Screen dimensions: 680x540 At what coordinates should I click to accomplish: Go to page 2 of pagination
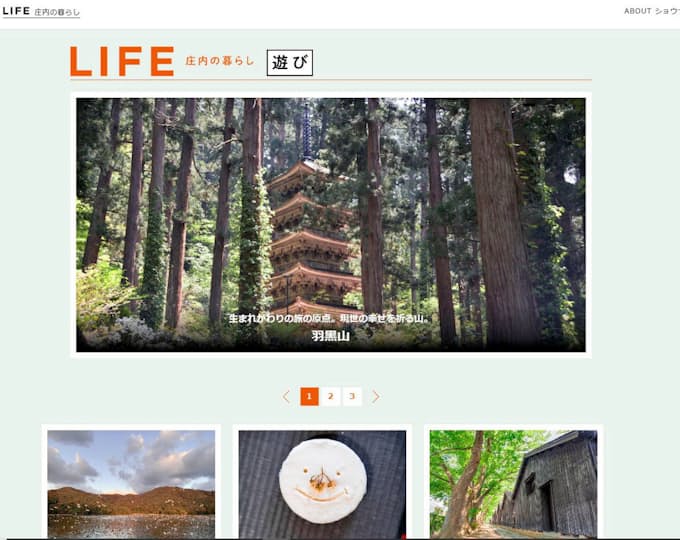click(330, 396)
